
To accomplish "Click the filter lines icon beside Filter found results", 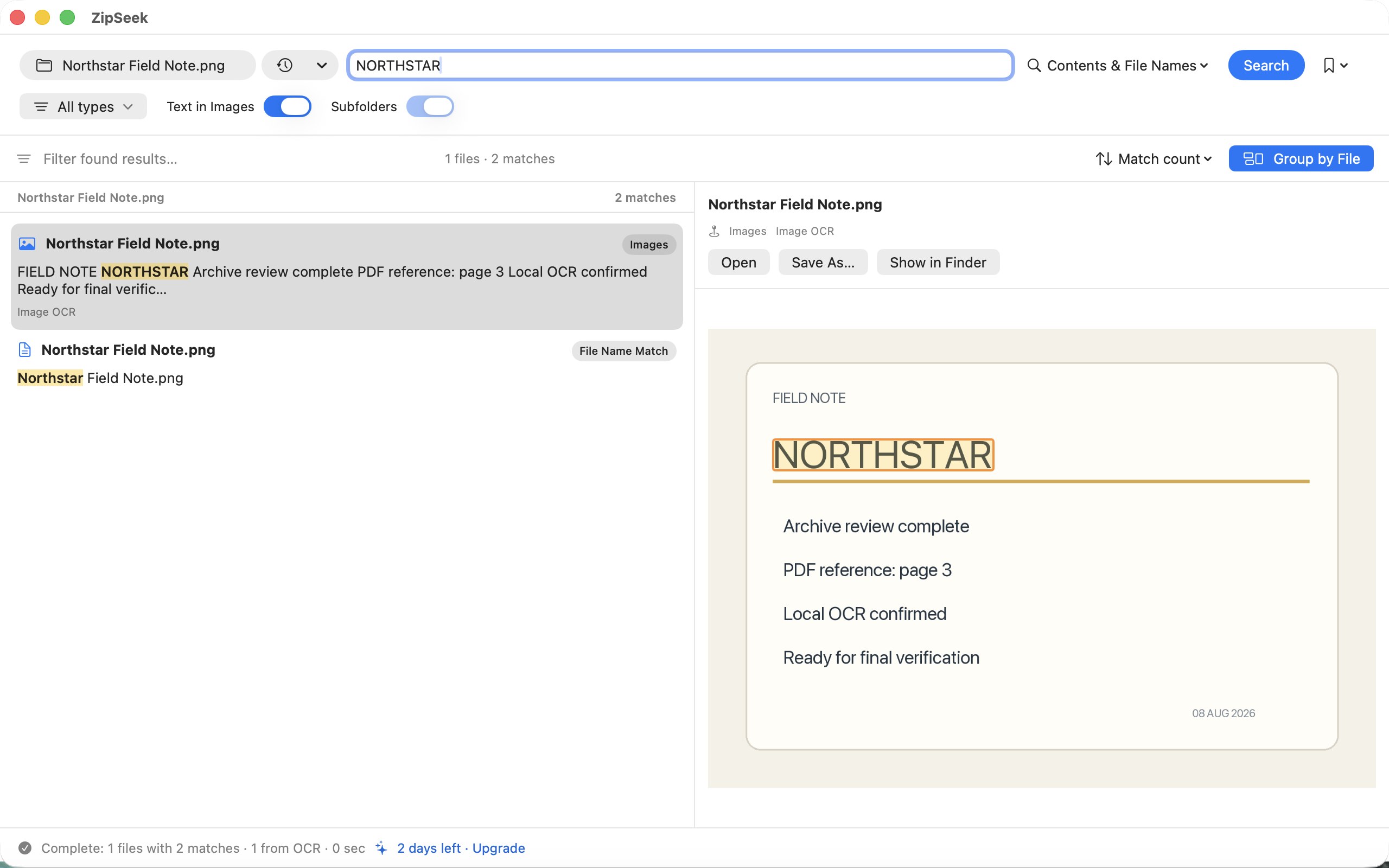I will pos(23,158).
